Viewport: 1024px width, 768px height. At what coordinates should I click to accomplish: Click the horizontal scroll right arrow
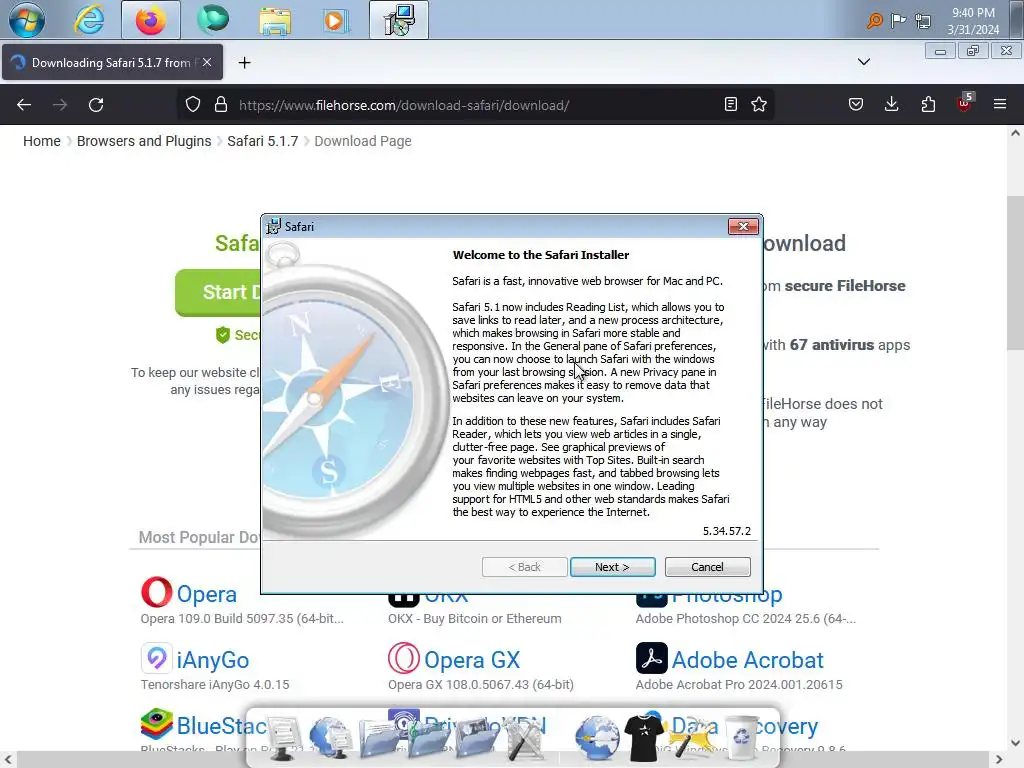click(x=999, y=760)
